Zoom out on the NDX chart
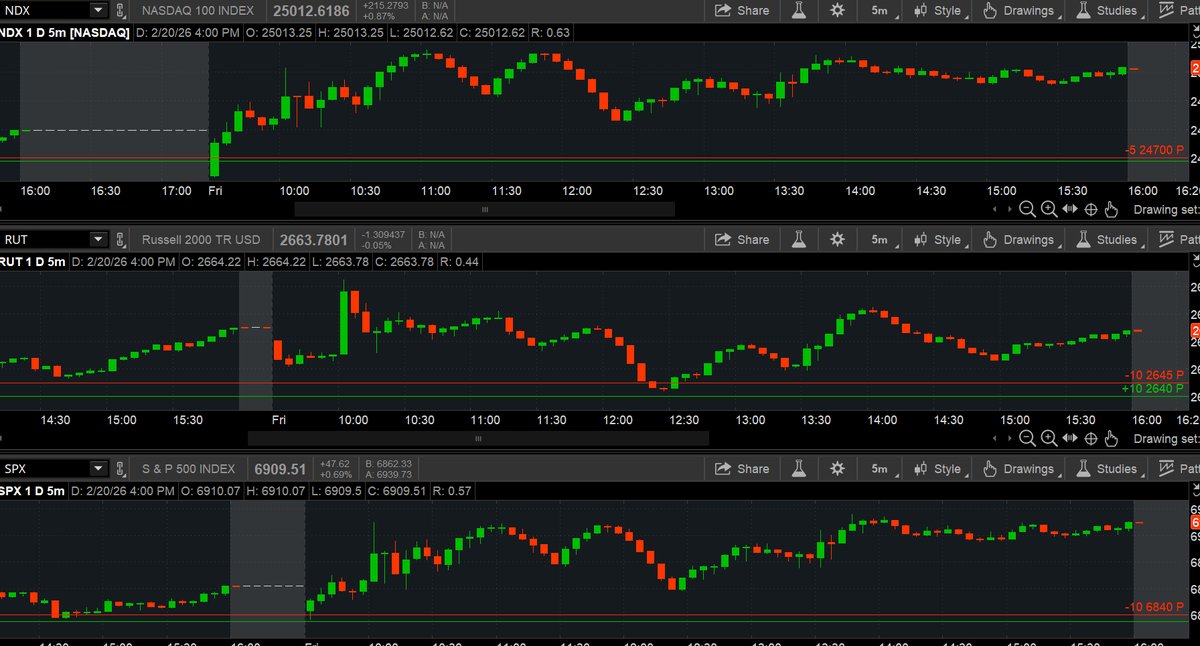The height and width of the screenshot is (646, 1200). pyautogui.click(x=1028, y=209)
